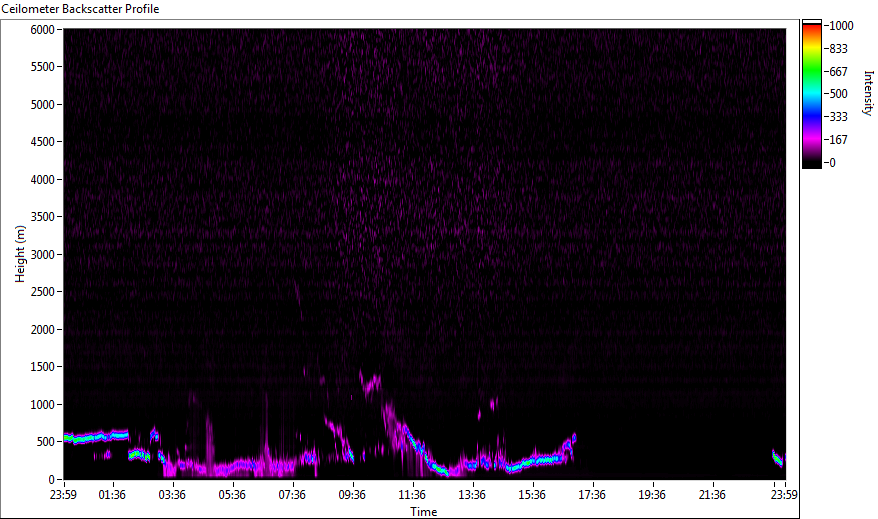Image resolution: width=878 pixels, height=519 pixels.
Task: Click the 07:36 time axis label
Action: 292,495
